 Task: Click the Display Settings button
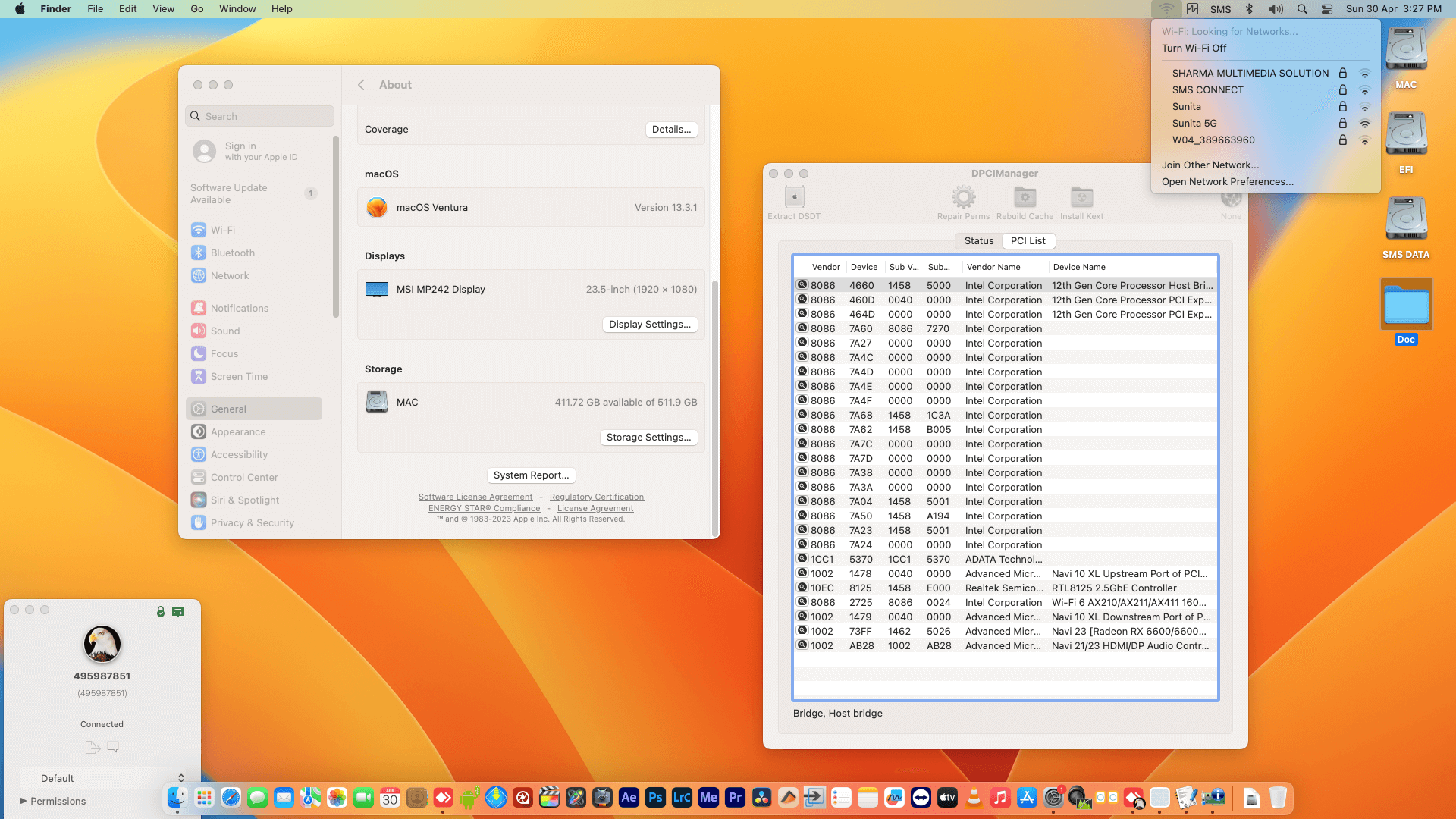[650, 325]
